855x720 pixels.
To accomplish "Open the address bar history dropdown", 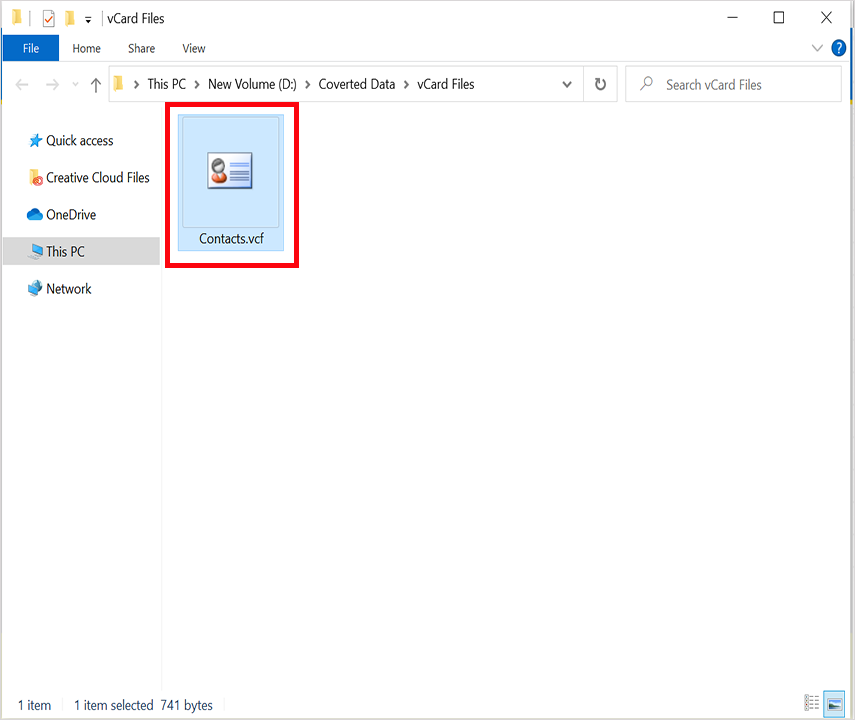I will (x=567, y=85).
